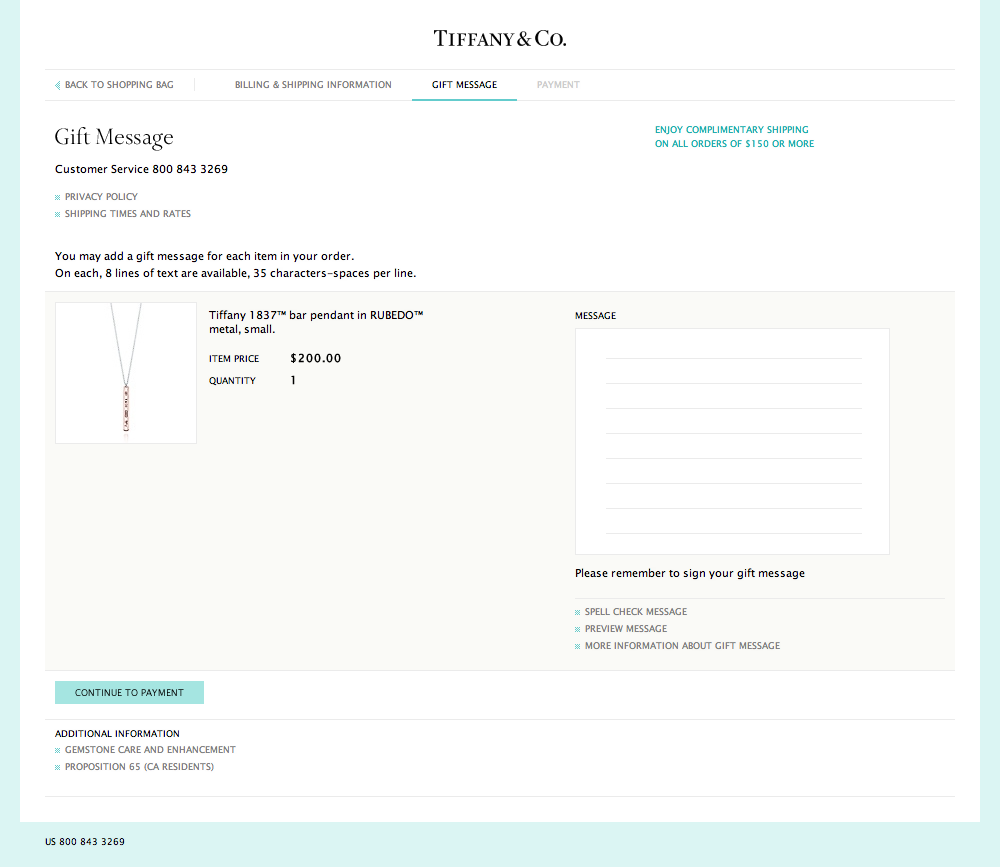This screenshot has height=867, width=1000.
Task: Open Preview Message
Action: 625,628
